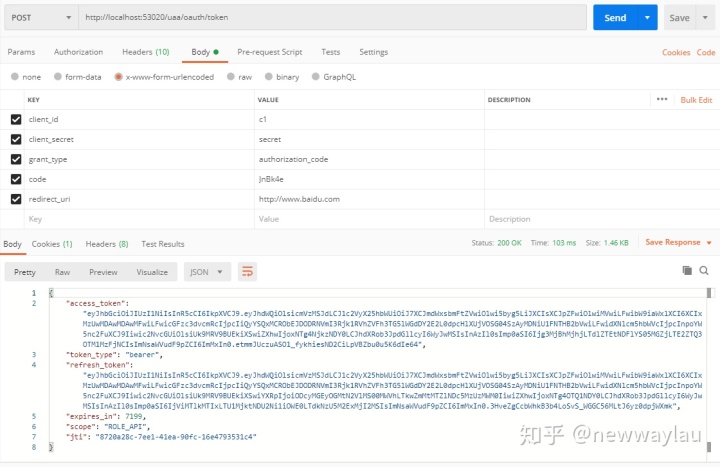The image size is (720, 467).
Task: Click the value 'authorization_code'
Action: [x=293, y=159]
